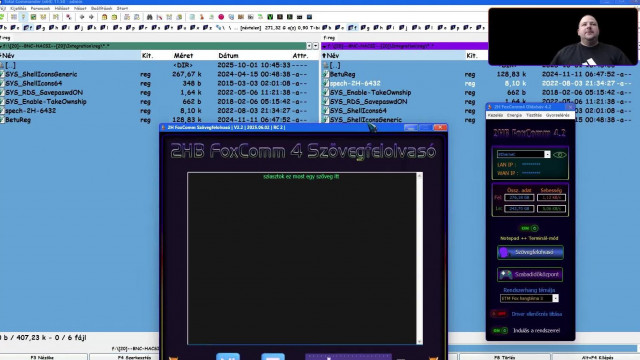Open the Energia menu in FoxComm window

[514, 116]
